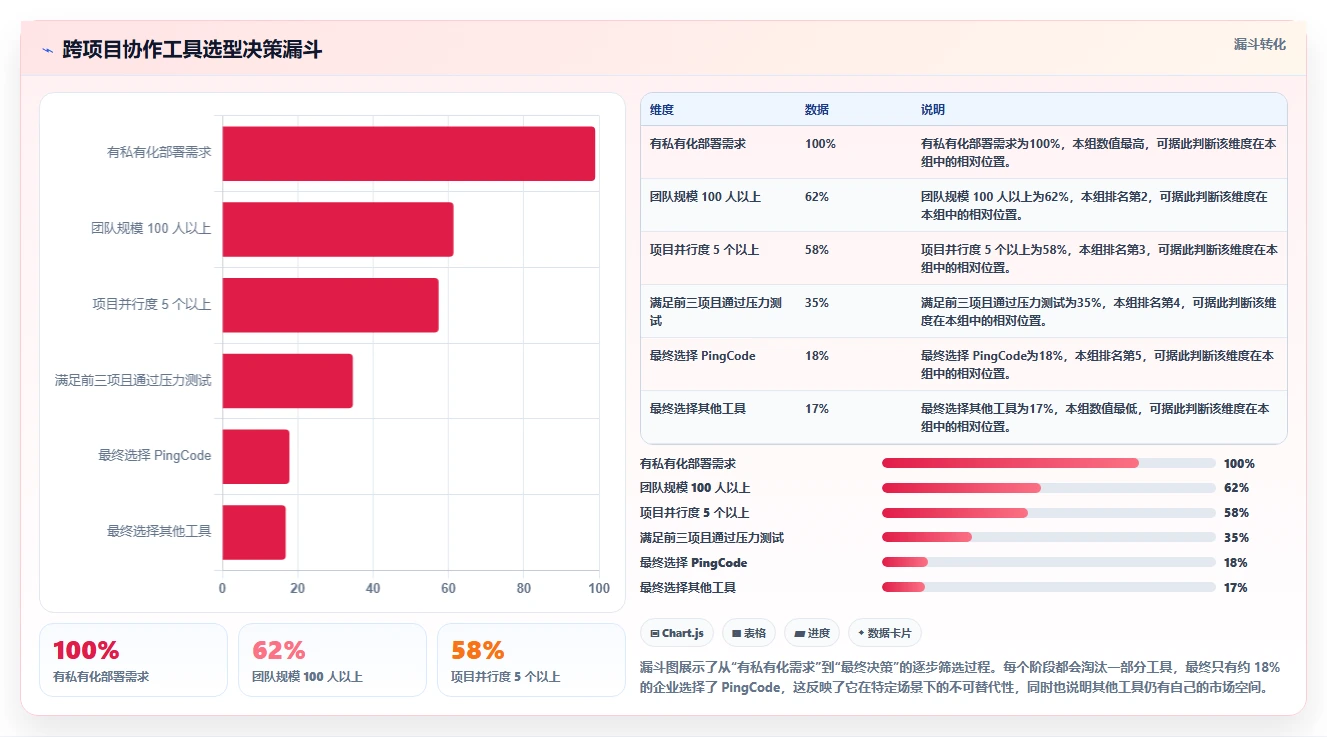Click the 最终选择 PingCode progress bar
Screen dimensions: 1327x737
tap(1049, 563)
